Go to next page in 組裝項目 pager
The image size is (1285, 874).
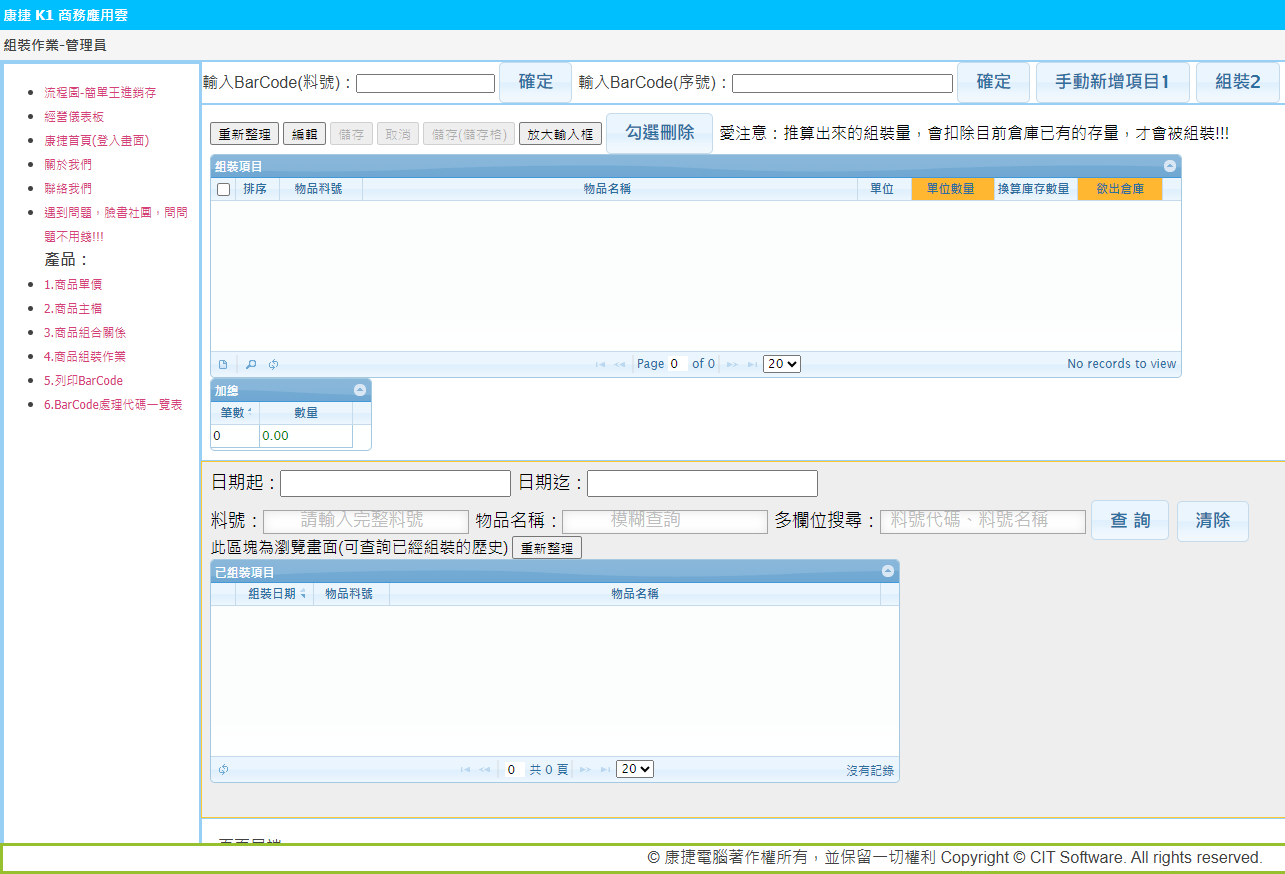coord(732,364)
